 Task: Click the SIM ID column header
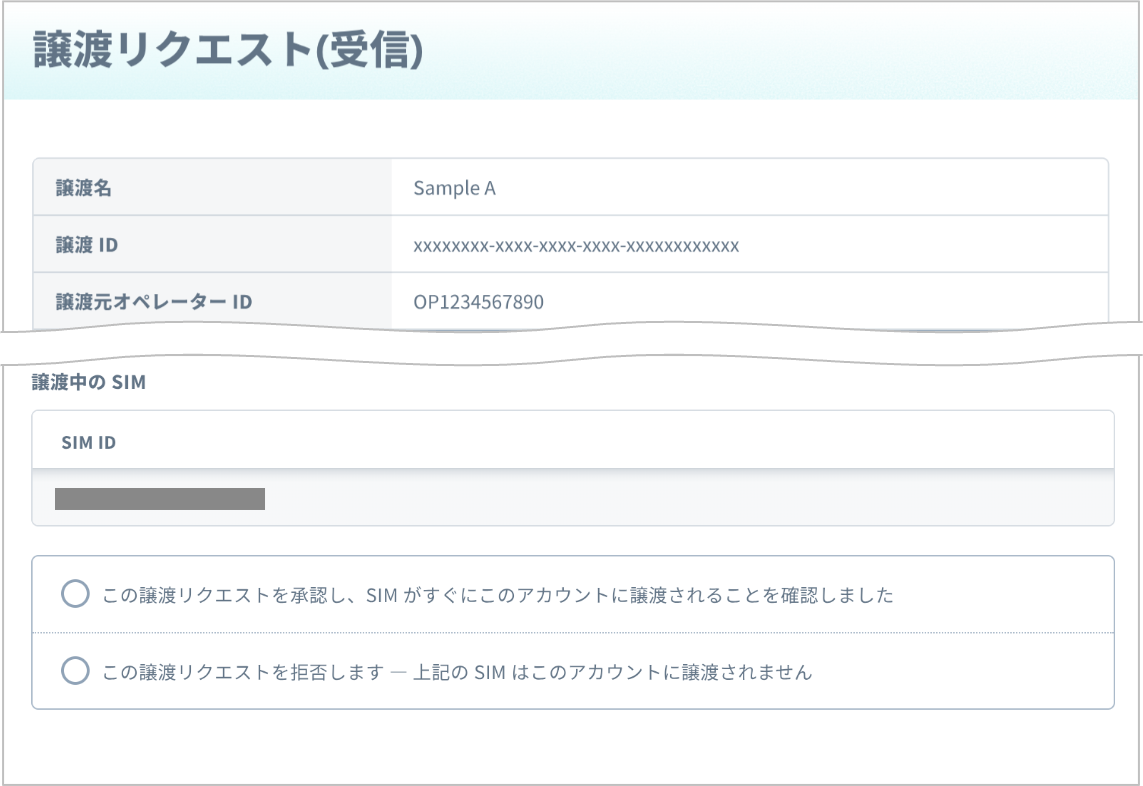click(88, 443)
